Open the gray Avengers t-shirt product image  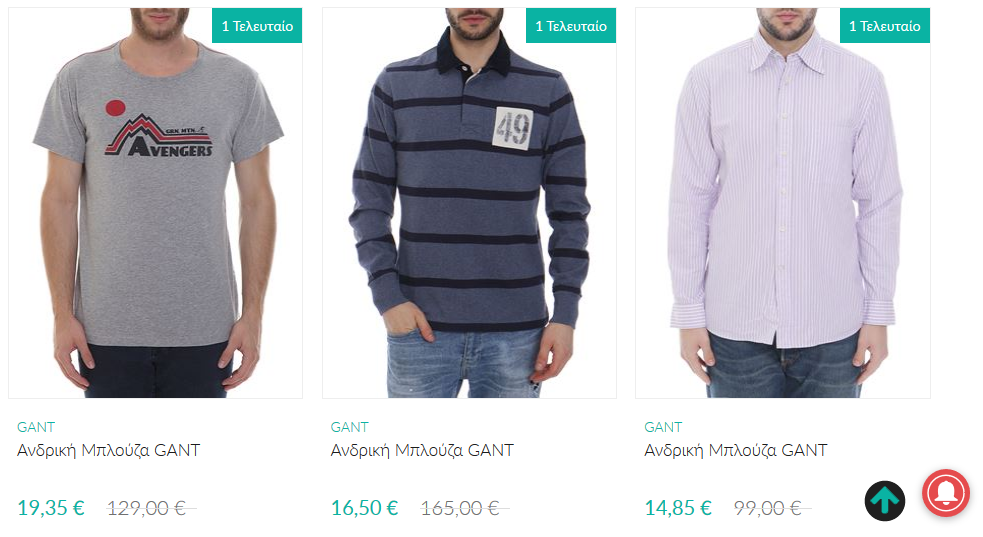(x=155, y=203)
